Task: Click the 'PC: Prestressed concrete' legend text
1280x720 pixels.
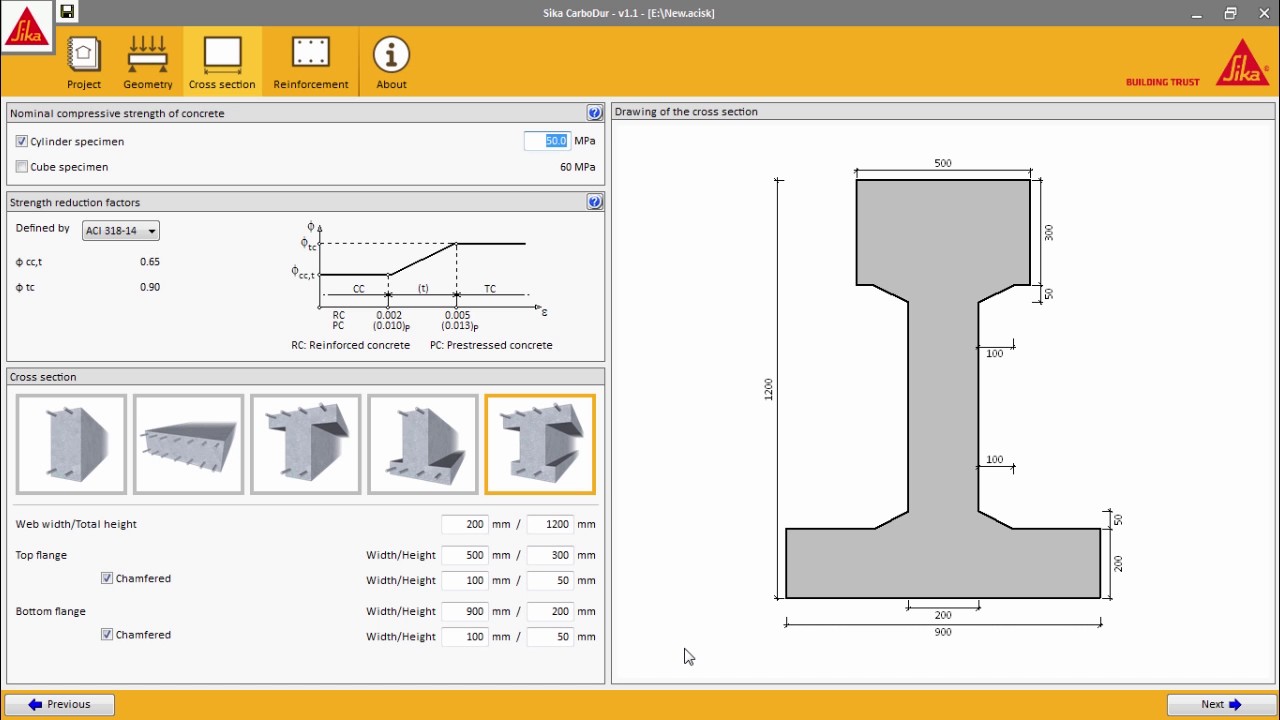Action: [x=491, y=345]
